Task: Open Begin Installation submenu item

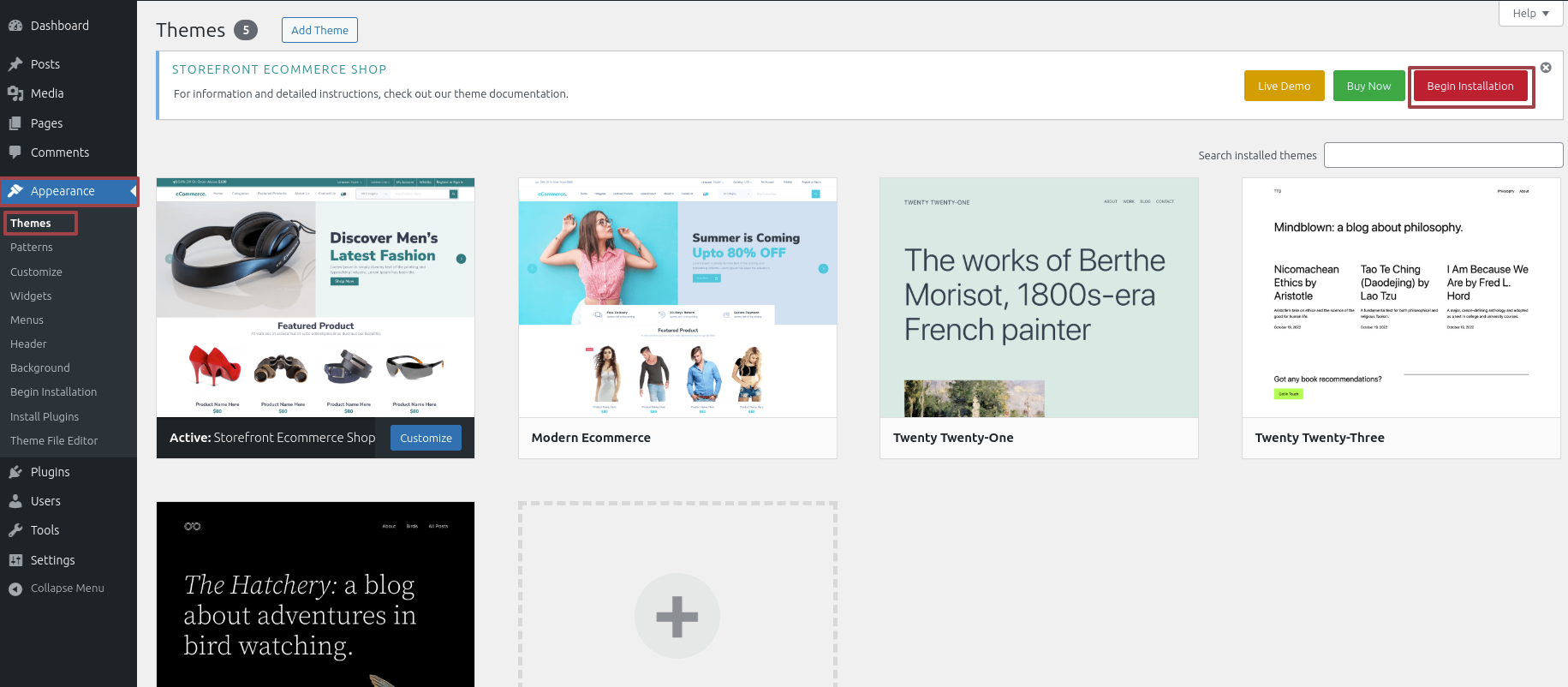Action: [53, 391]
